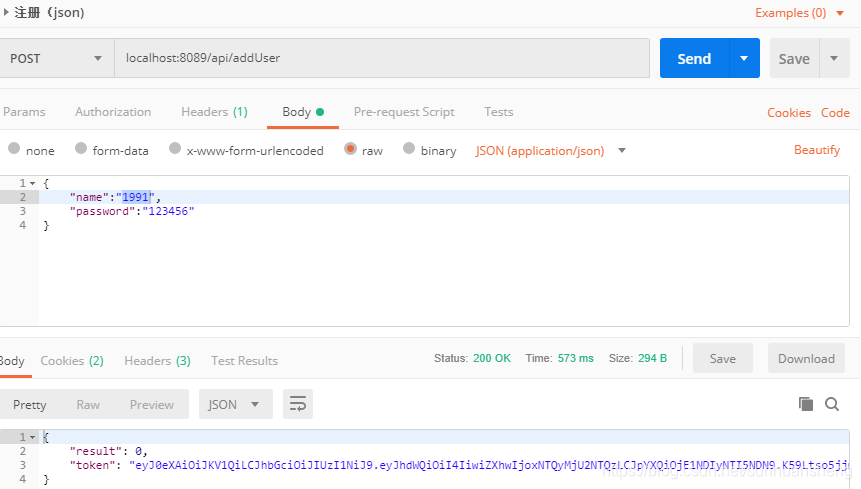
Task: Choose x-www-form-urlencoded body type
Action: (175, 149)
